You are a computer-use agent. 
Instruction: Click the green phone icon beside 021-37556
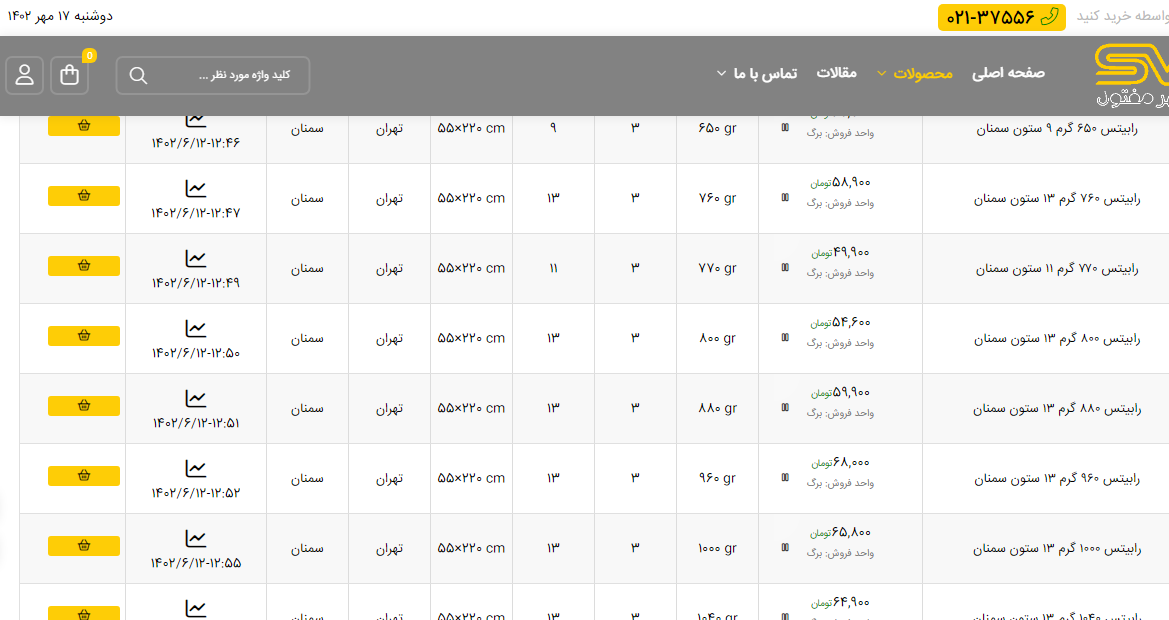[x=1049, y=17]
